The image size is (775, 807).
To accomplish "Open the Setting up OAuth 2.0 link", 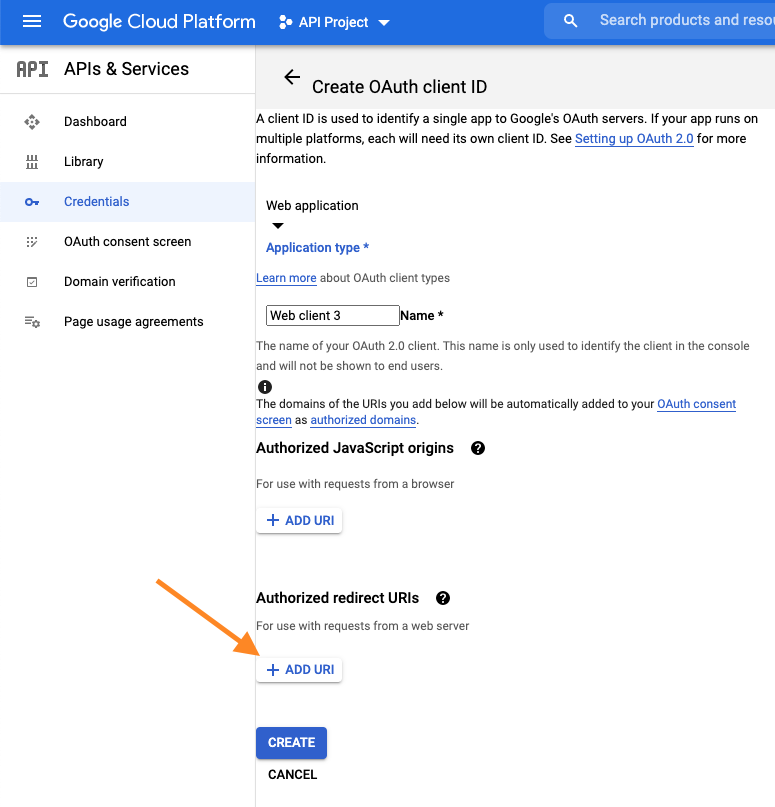I will pos(634,139).
